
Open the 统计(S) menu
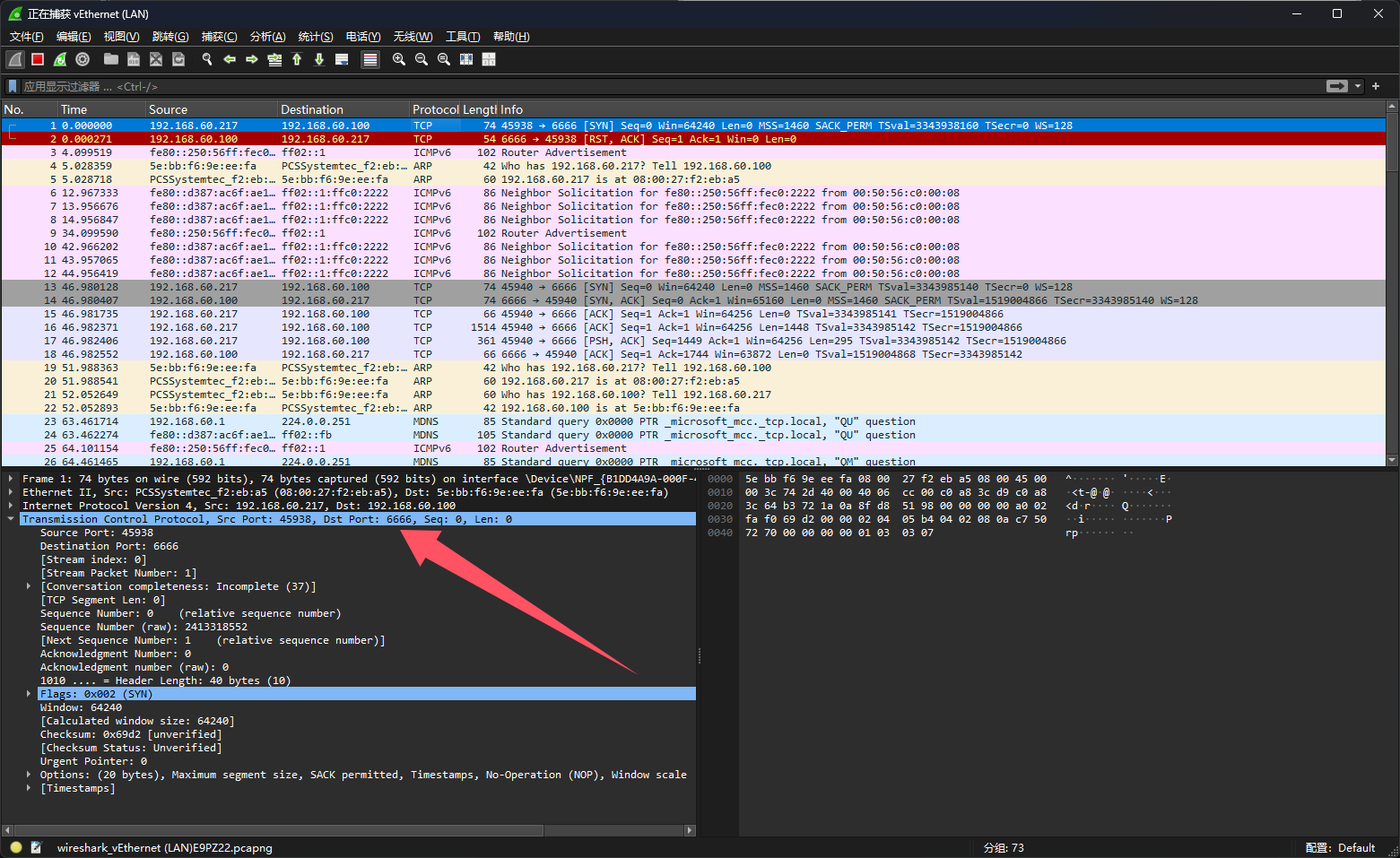(x=315, y=37)
